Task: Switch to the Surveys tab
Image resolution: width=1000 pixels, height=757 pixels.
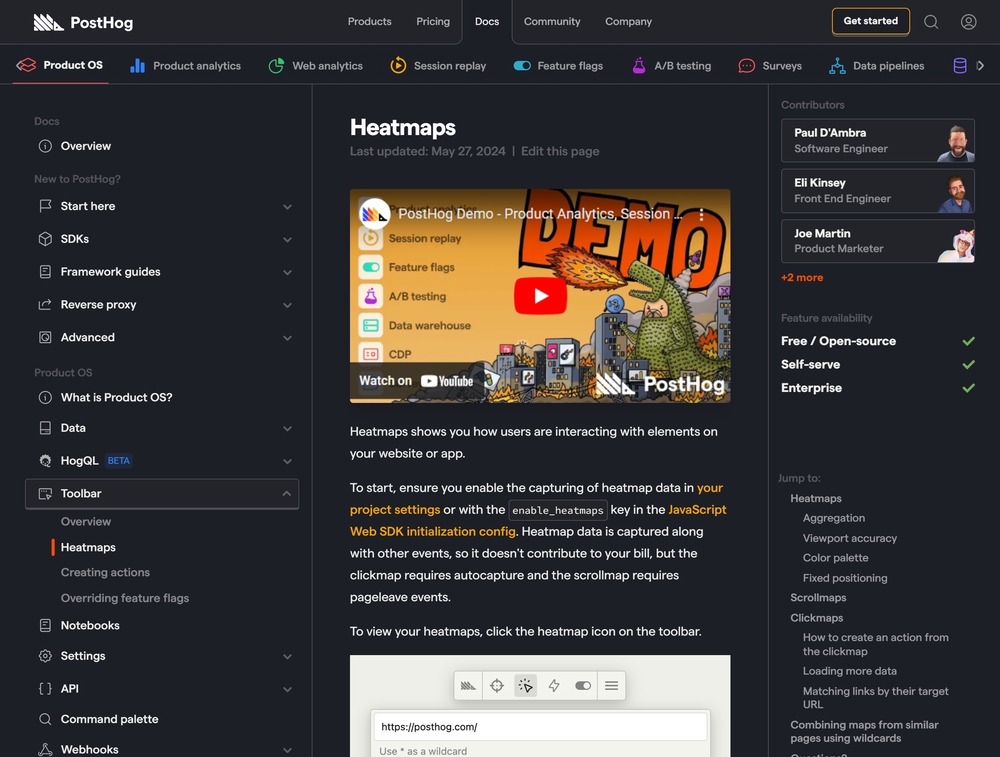Action: (770, 66)
